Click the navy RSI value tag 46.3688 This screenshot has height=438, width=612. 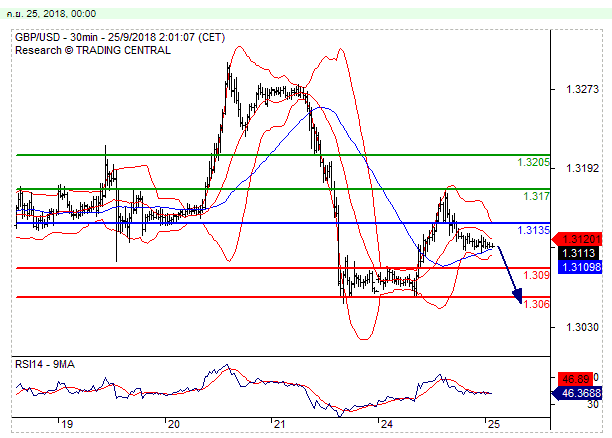[577, 393]
